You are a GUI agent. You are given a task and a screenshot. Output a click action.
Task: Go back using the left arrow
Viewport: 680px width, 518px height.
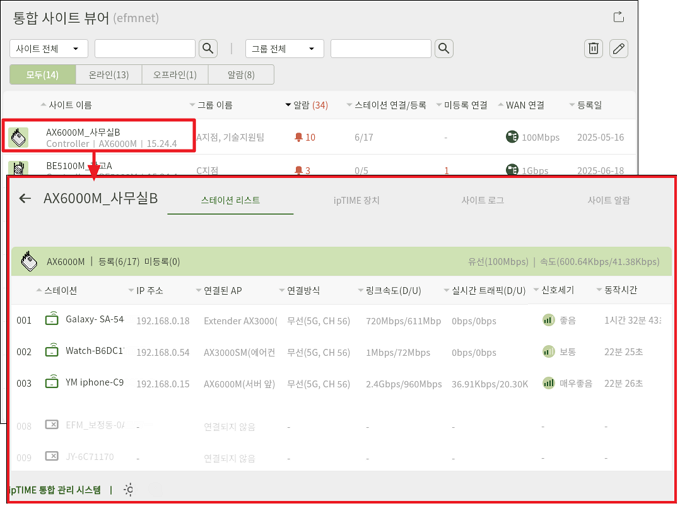tap(25, 199)
